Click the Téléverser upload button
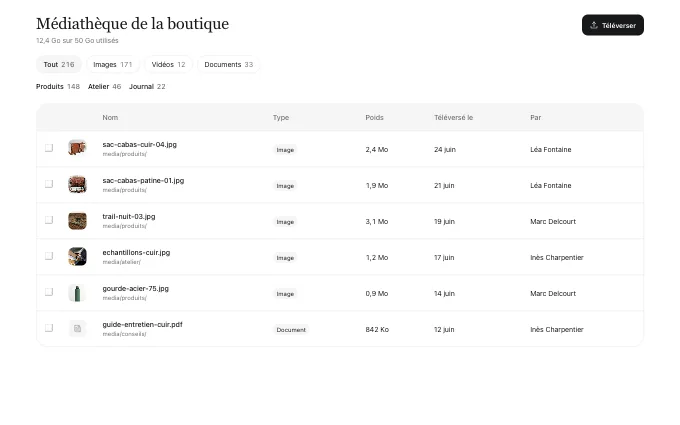 pos(612,25)
